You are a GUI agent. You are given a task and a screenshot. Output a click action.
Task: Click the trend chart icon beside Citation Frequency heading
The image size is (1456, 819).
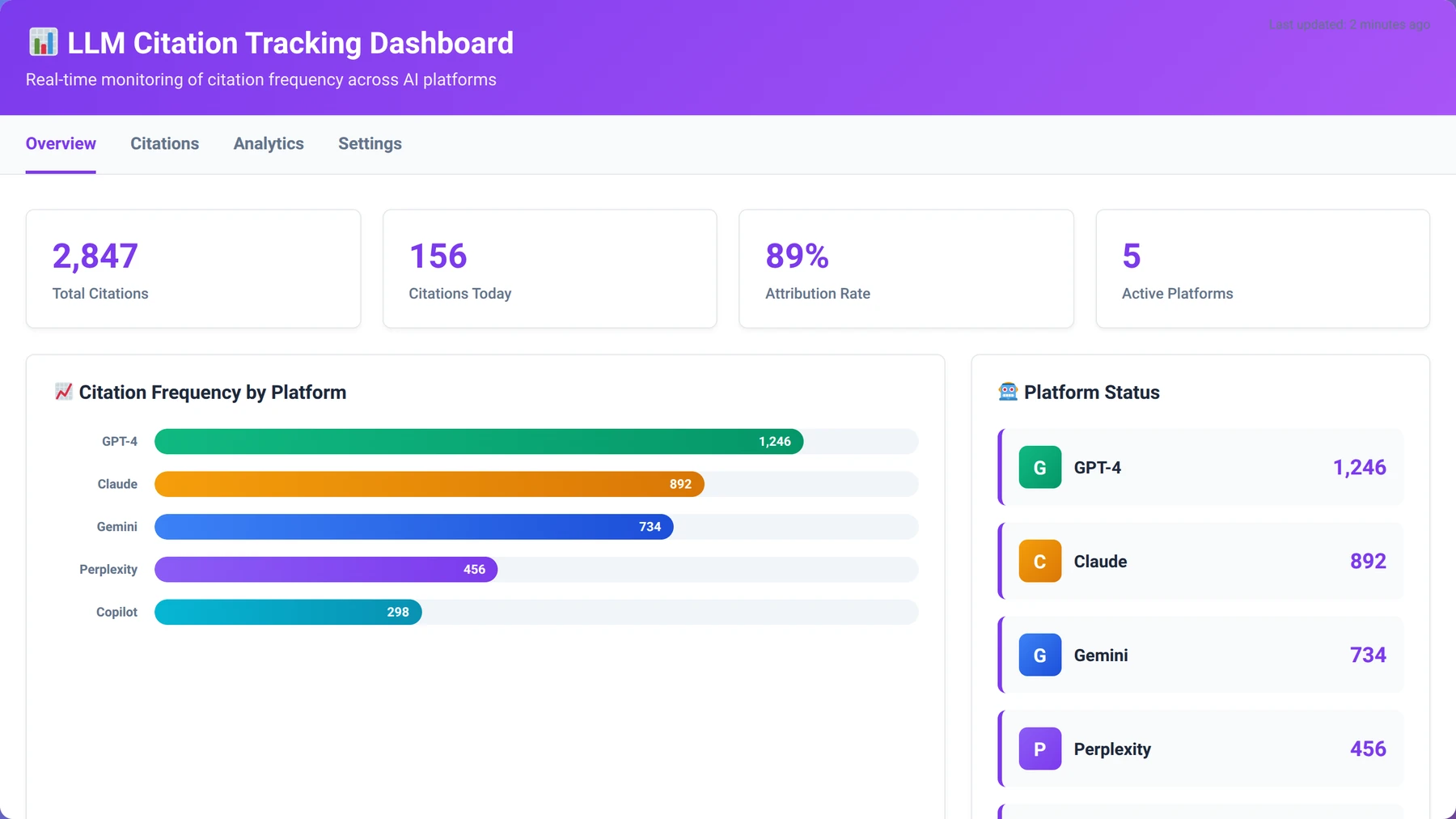[x=63, y=392]
